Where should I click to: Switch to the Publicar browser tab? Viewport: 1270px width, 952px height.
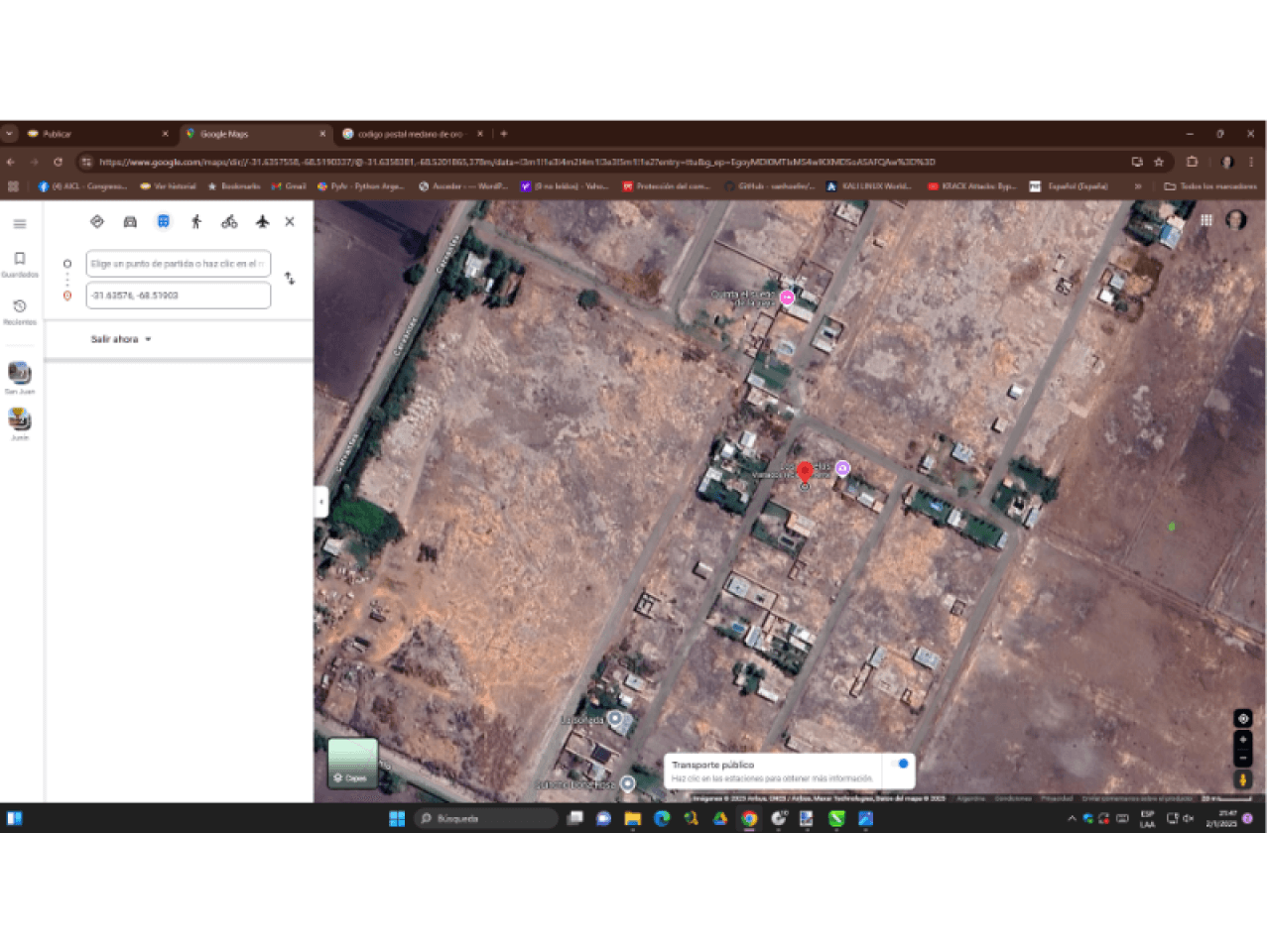click(97, 134)
